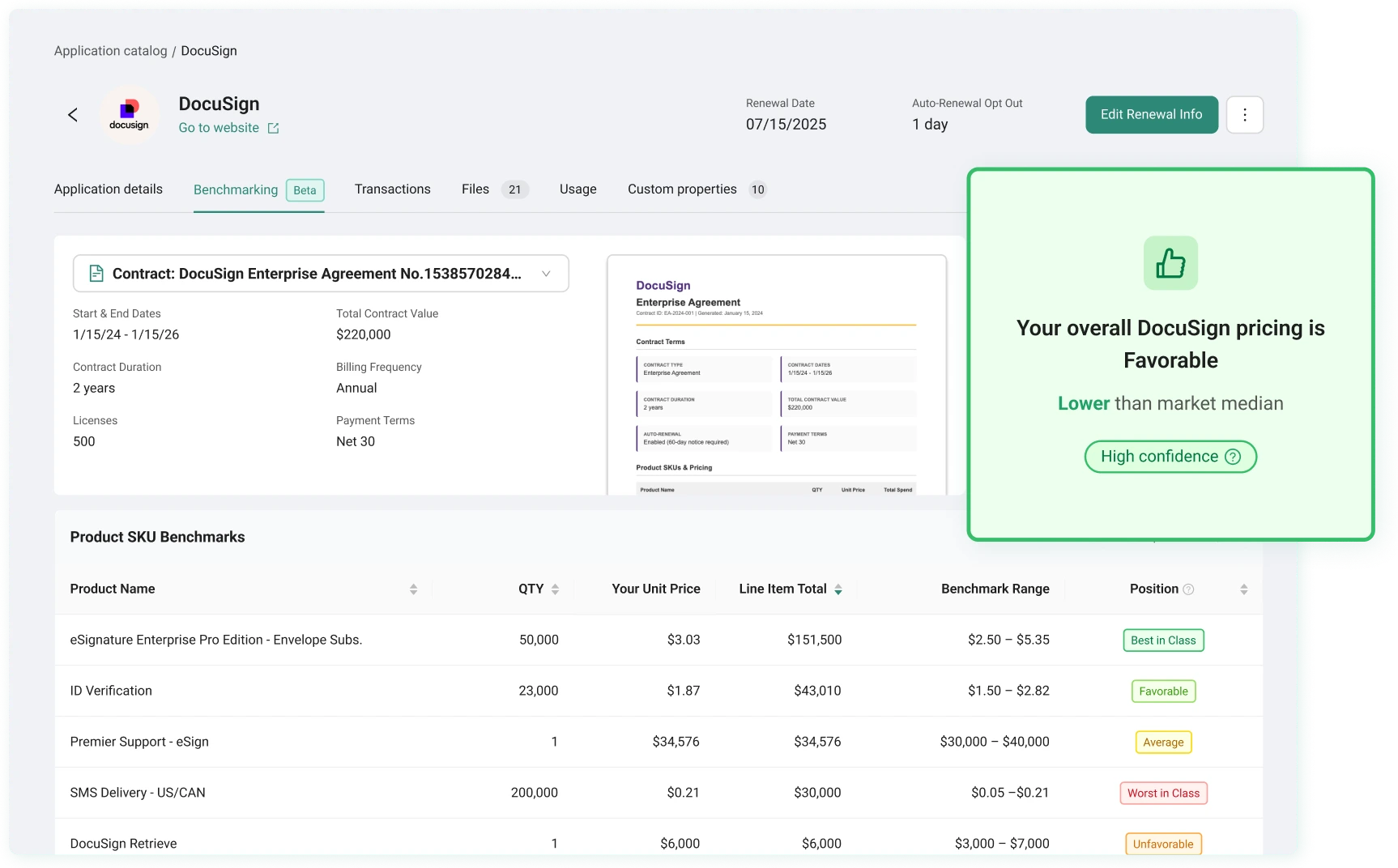The image size is (1398, 868).
Task: Click Benchmark Range column header
Action: point(995,589)
